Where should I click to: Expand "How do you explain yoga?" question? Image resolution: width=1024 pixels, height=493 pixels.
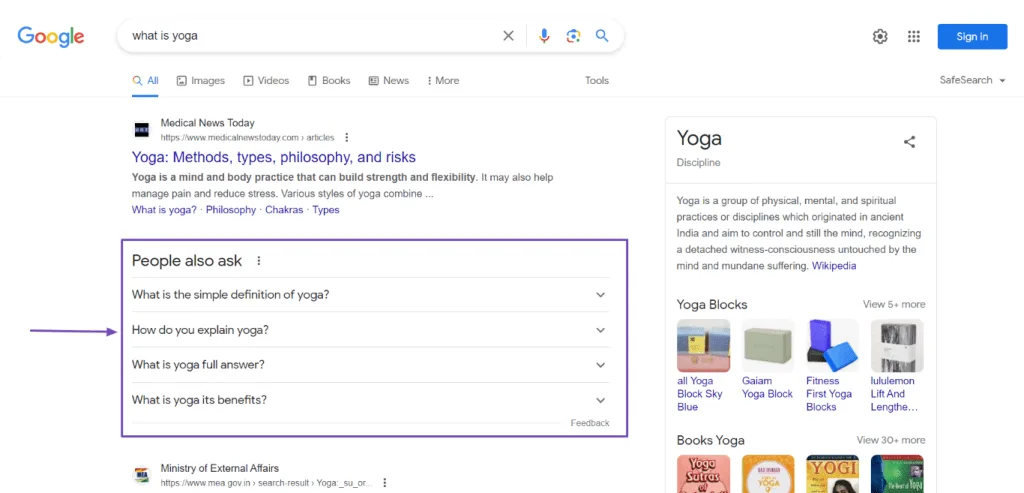click(370, 330)
